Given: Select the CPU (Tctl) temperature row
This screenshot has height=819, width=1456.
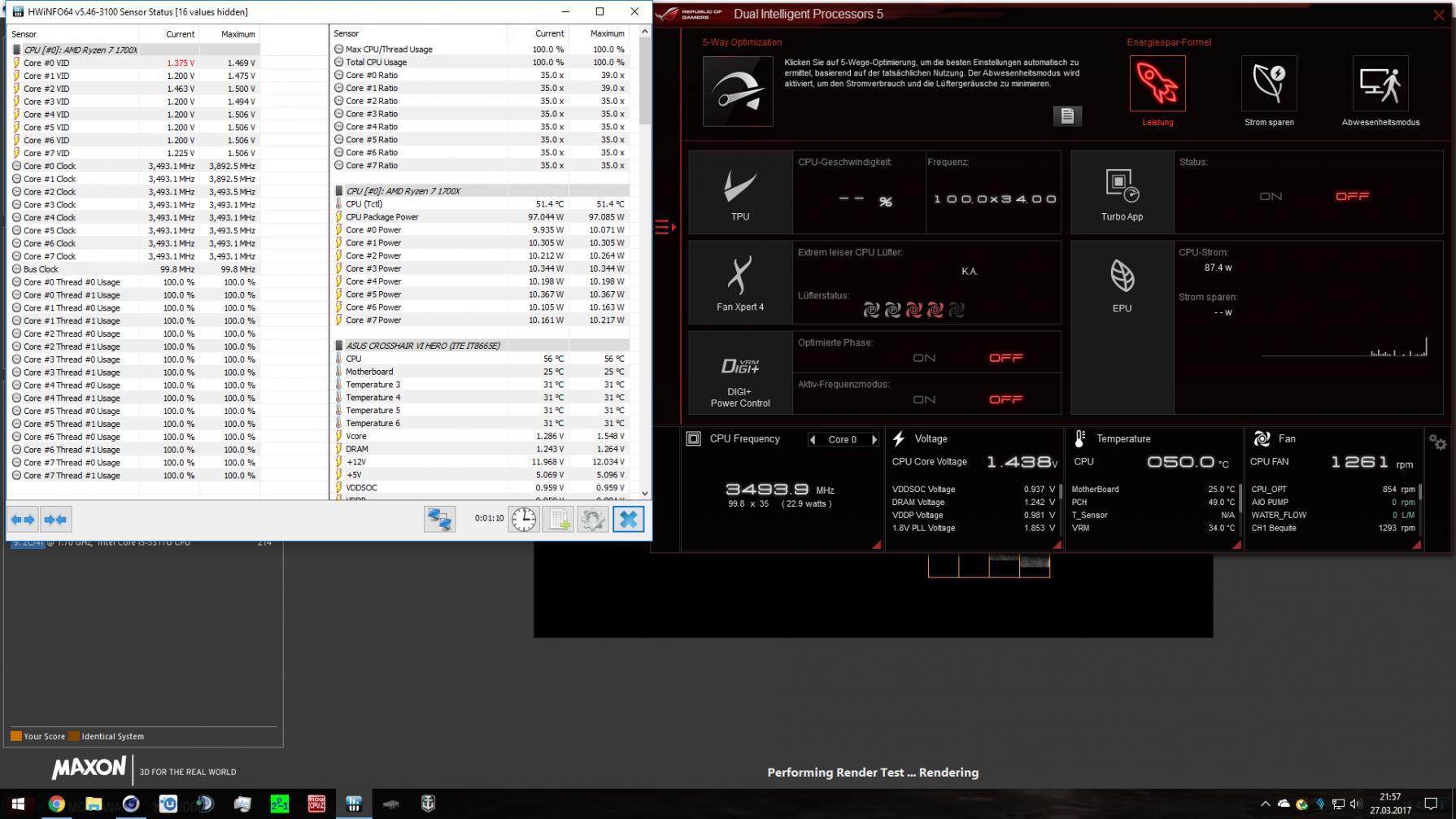Looking at the screenshot, I should coord(480,204).
